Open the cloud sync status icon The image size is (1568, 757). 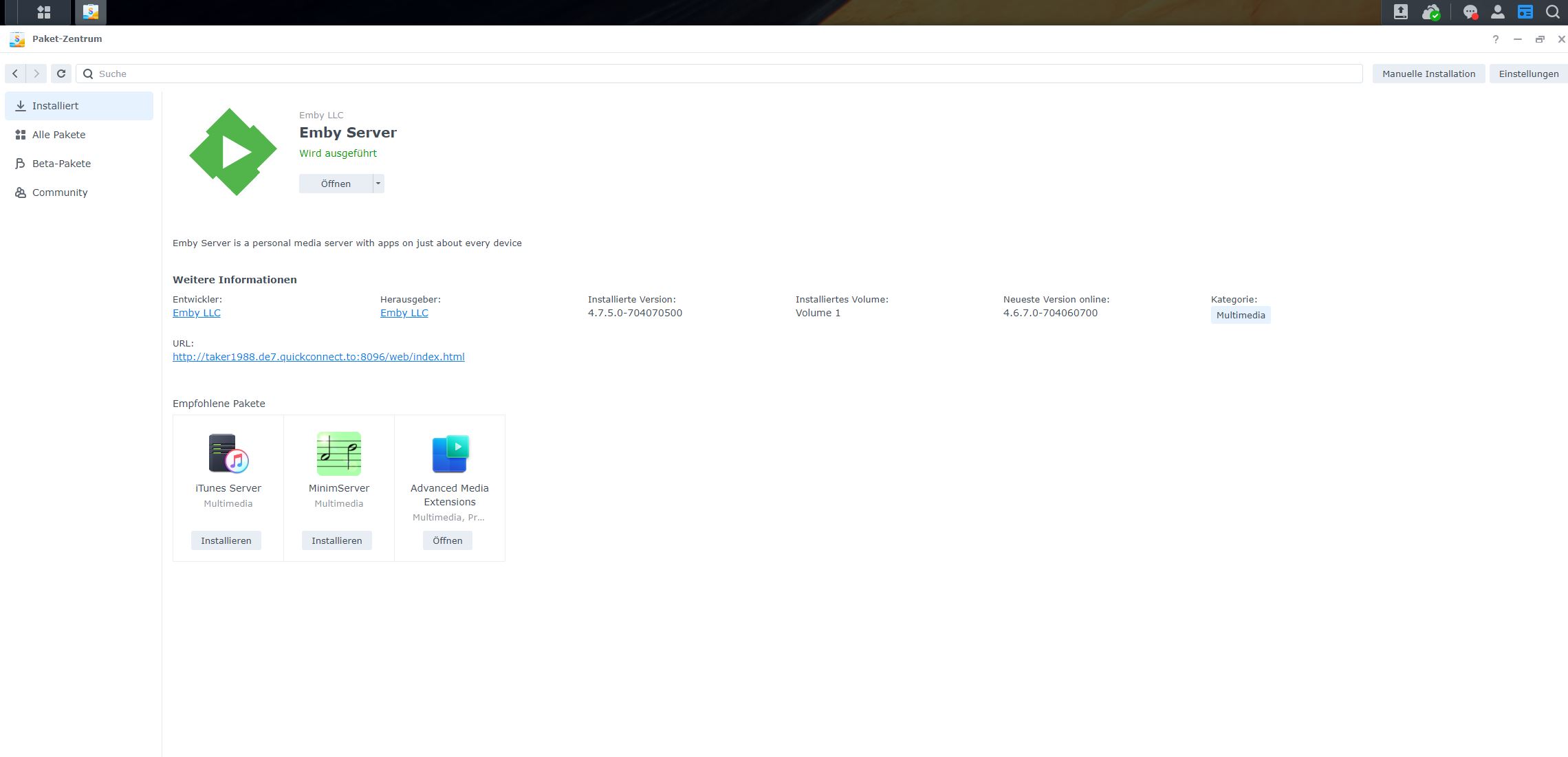tap(1431, 12)
